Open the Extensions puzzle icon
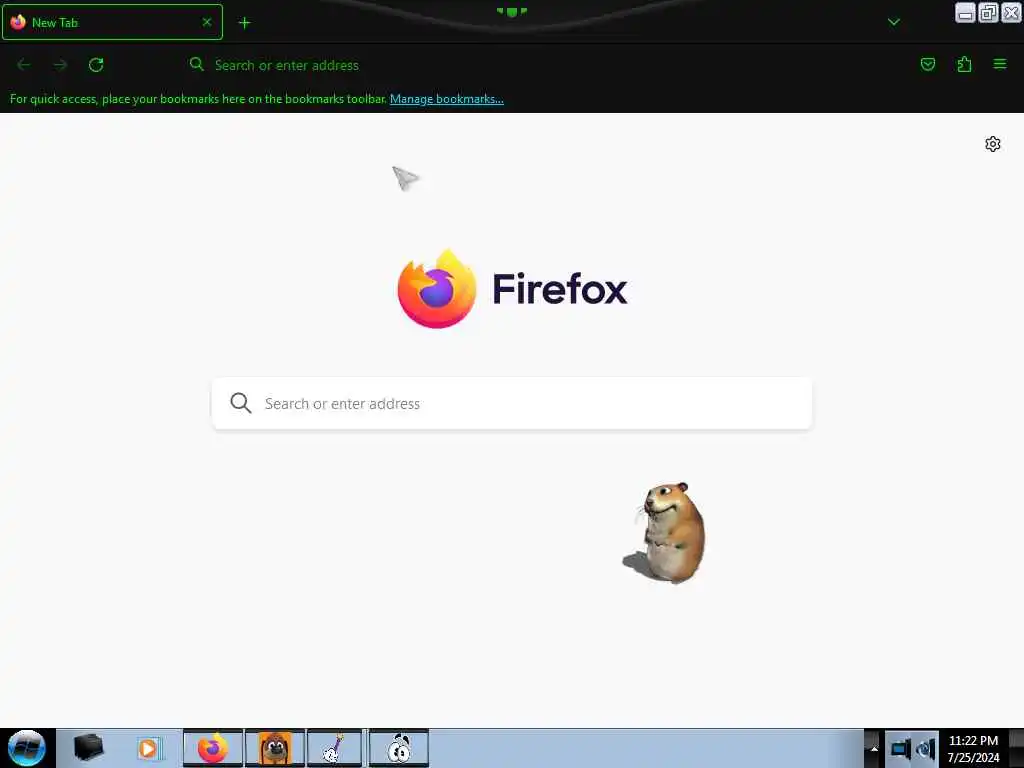Viewport: 1024px width, 768px height. [x=964, y=64]
